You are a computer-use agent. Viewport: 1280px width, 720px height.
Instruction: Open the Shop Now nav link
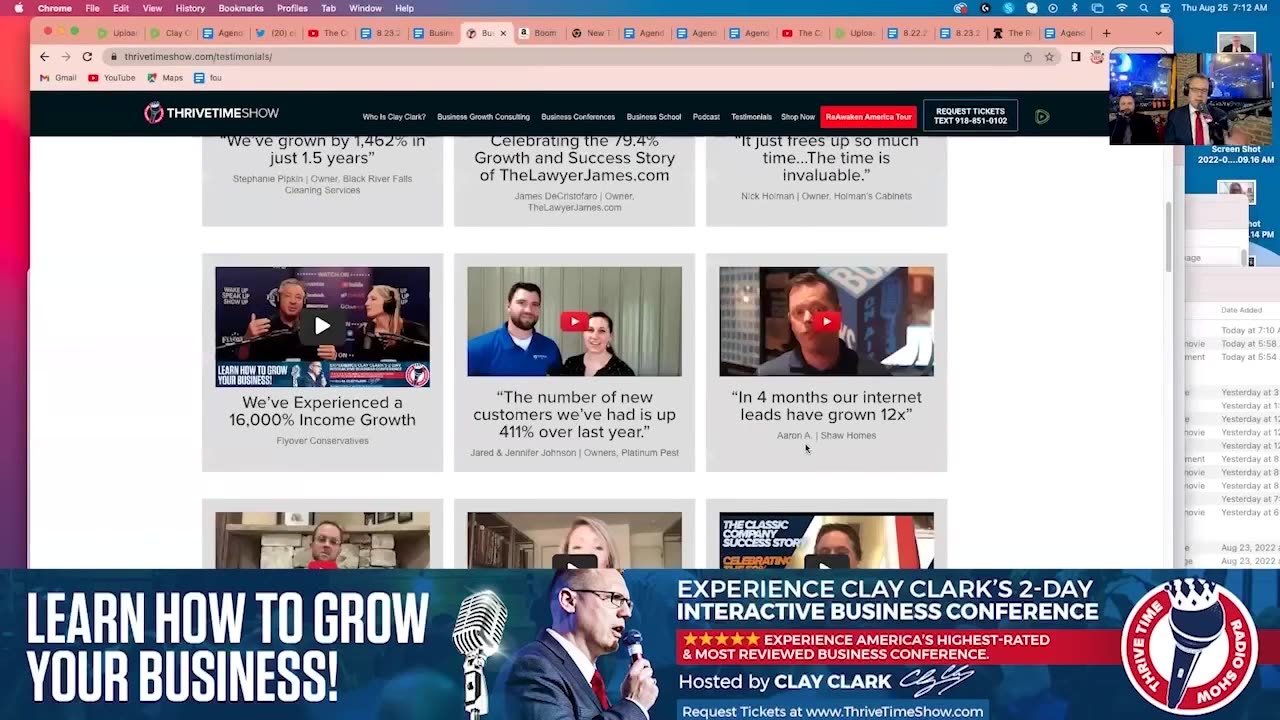tap(798, 117)
